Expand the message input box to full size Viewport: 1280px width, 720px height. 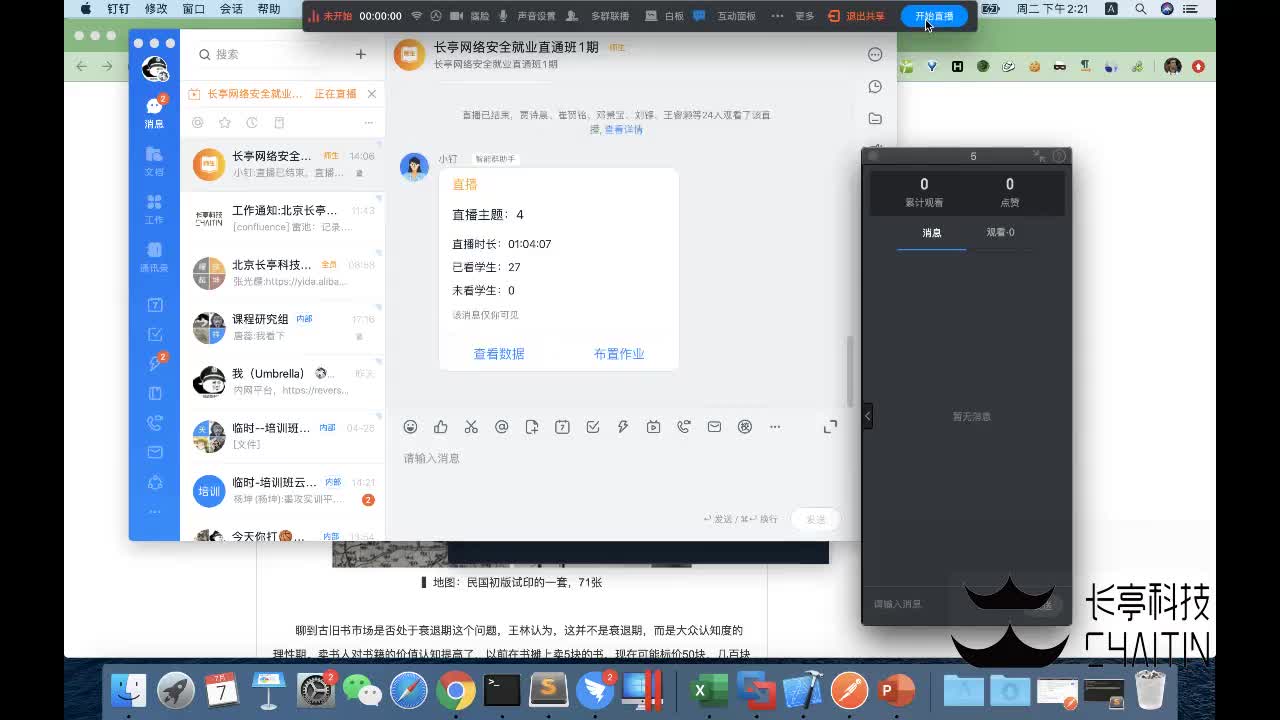pos(830,427)
